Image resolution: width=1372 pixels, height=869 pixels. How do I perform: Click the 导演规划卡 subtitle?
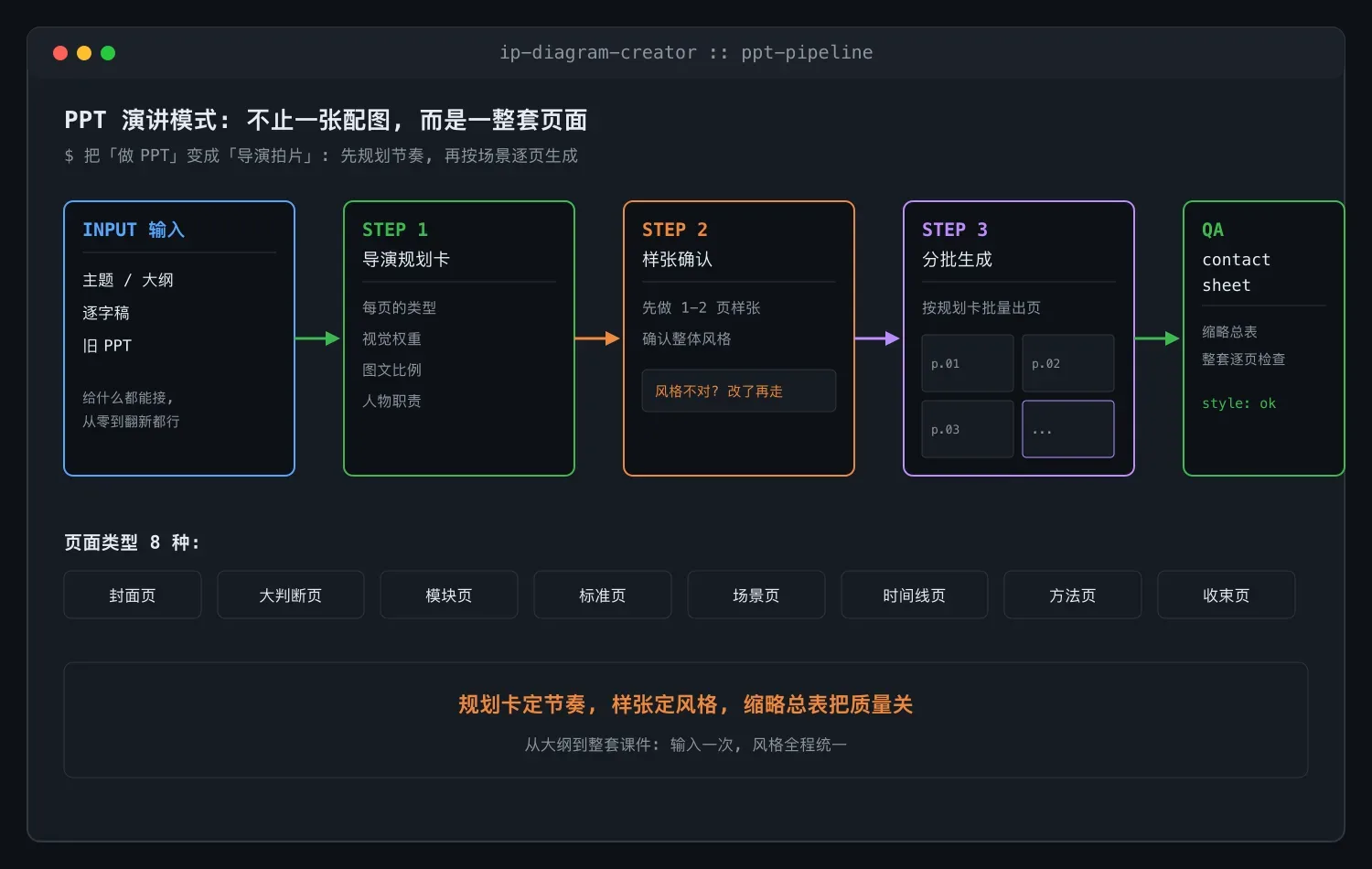click(406, 259)
